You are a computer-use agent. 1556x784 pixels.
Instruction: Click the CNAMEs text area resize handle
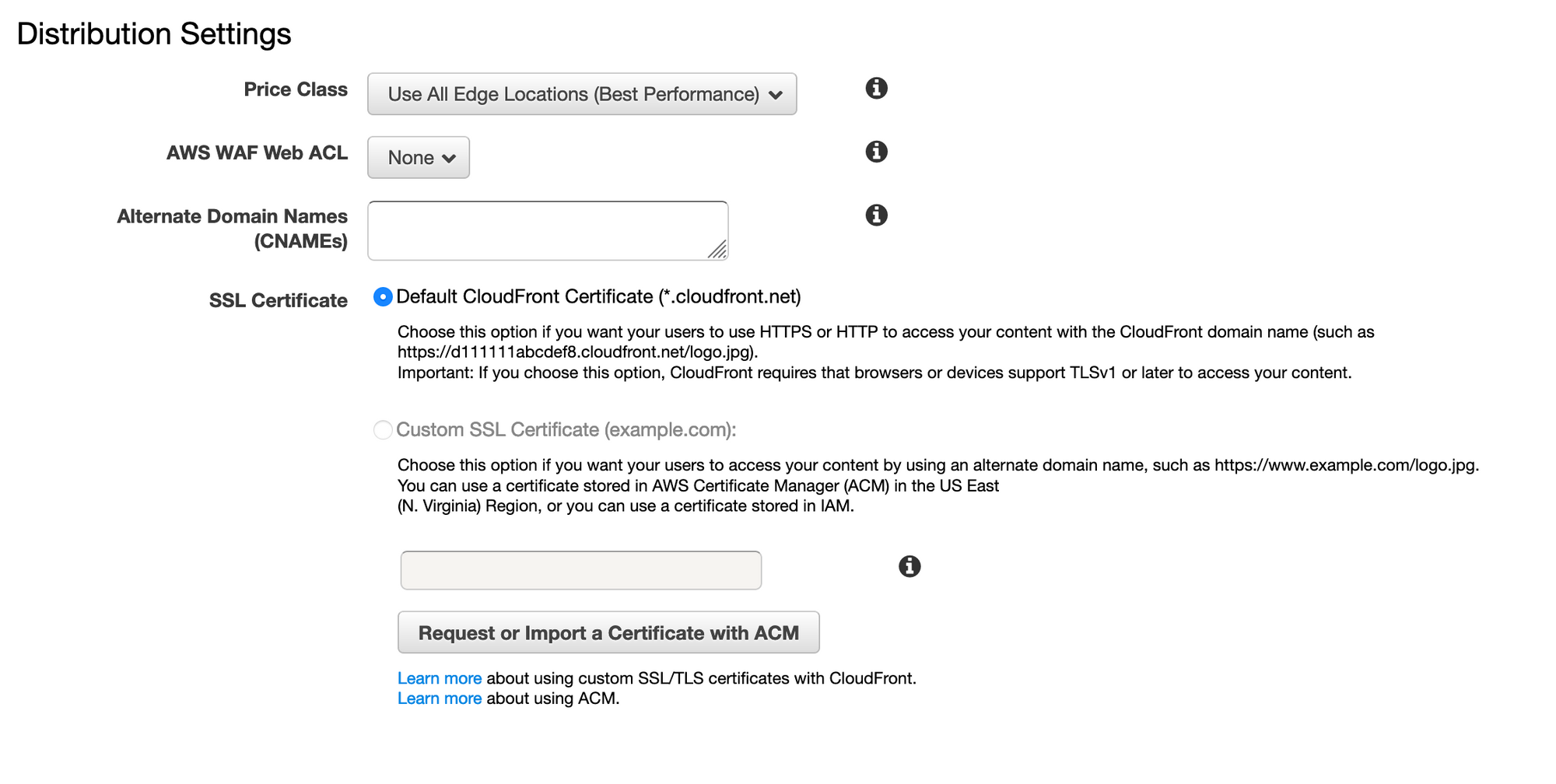point(717,250)
